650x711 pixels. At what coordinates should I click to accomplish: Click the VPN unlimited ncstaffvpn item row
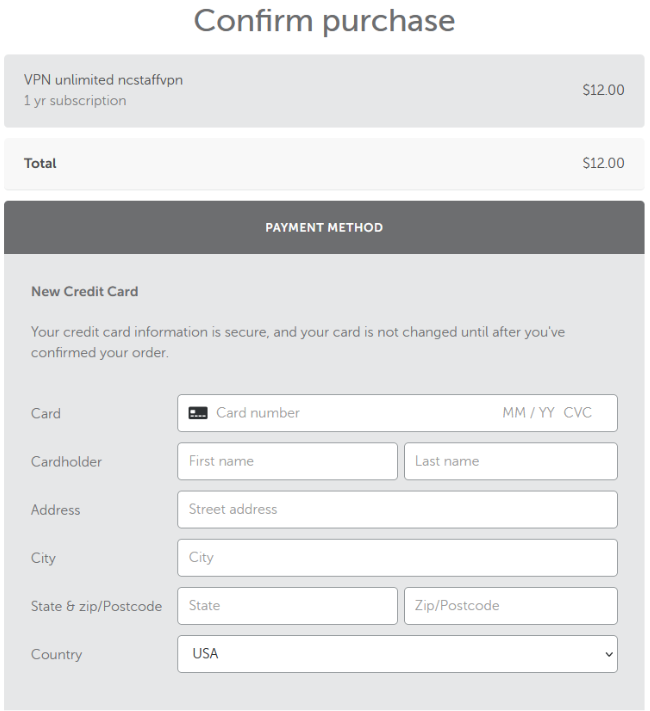[324, 90]
